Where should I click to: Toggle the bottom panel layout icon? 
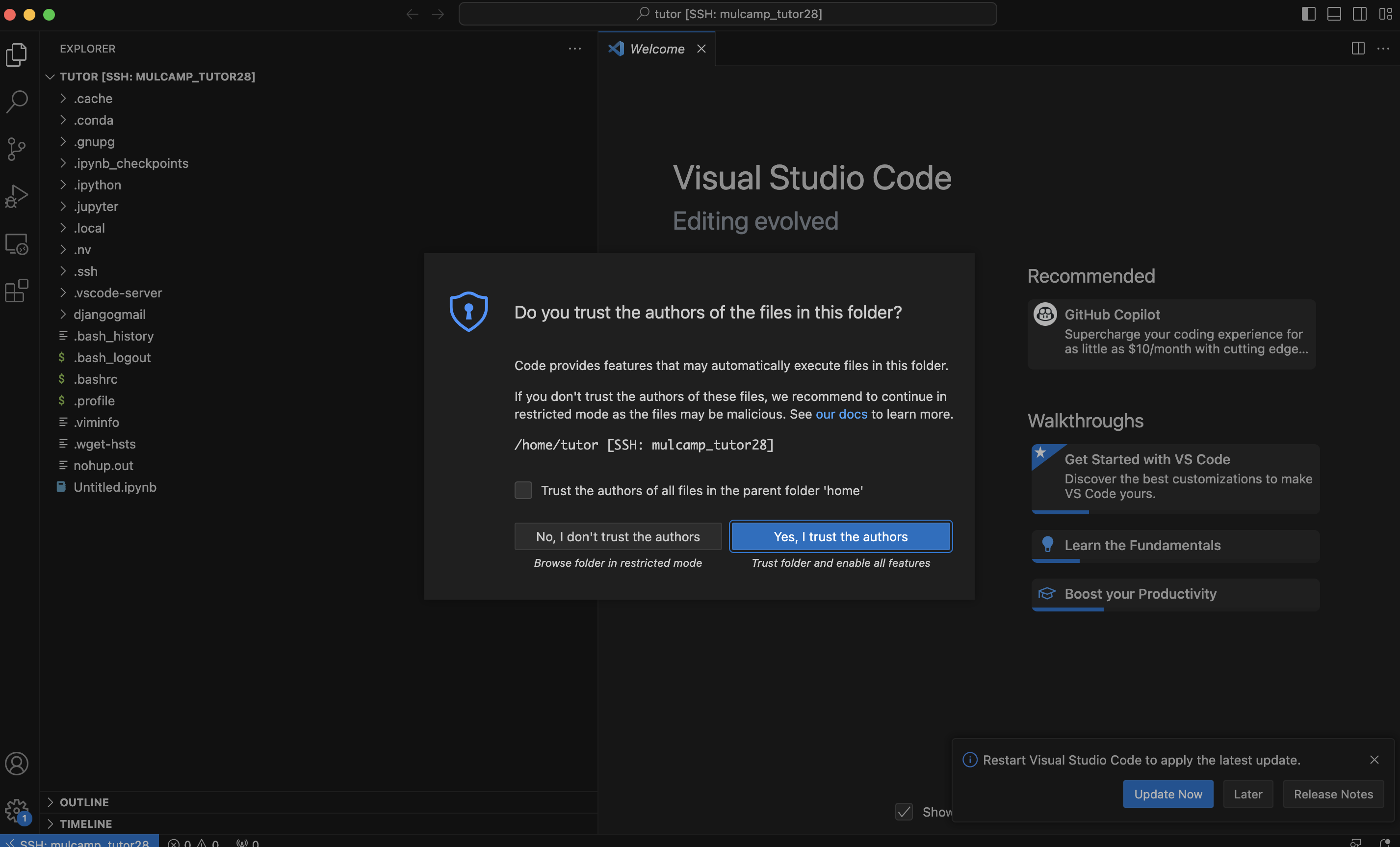tap(1333, 14)
